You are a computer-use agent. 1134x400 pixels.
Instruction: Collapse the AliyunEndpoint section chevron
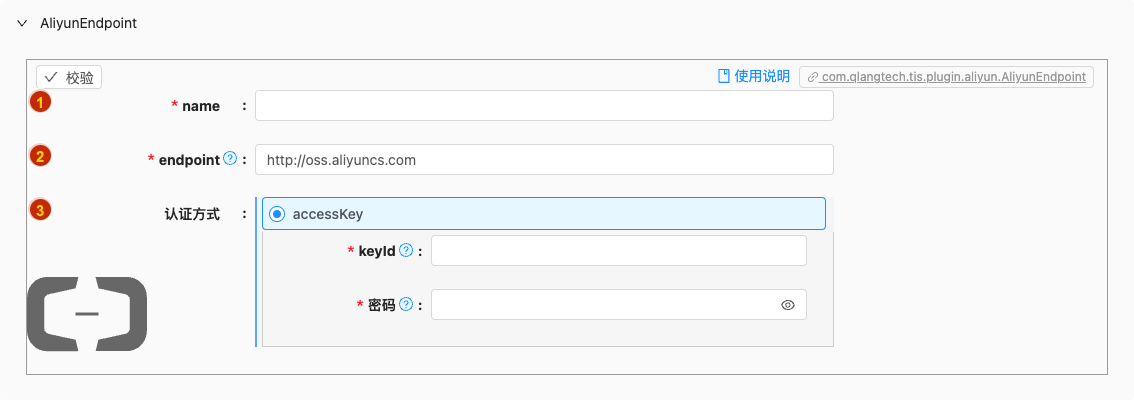click(22, 23)
